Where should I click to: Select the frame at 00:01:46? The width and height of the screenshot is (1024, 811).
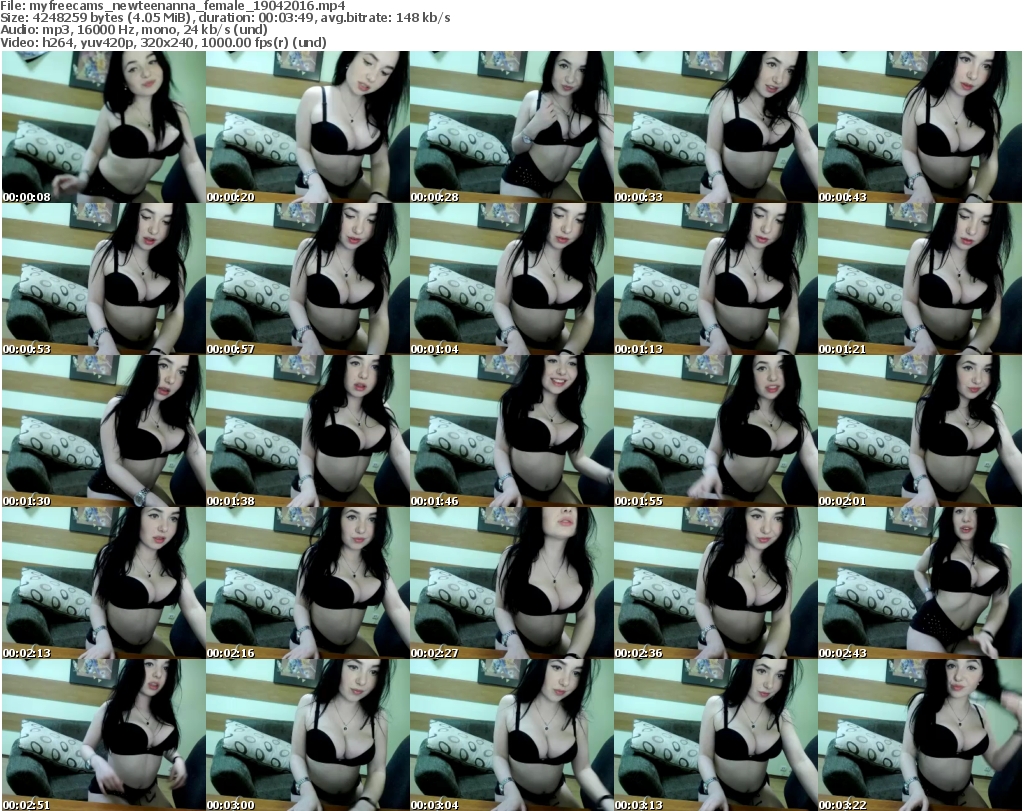(511, 431)
